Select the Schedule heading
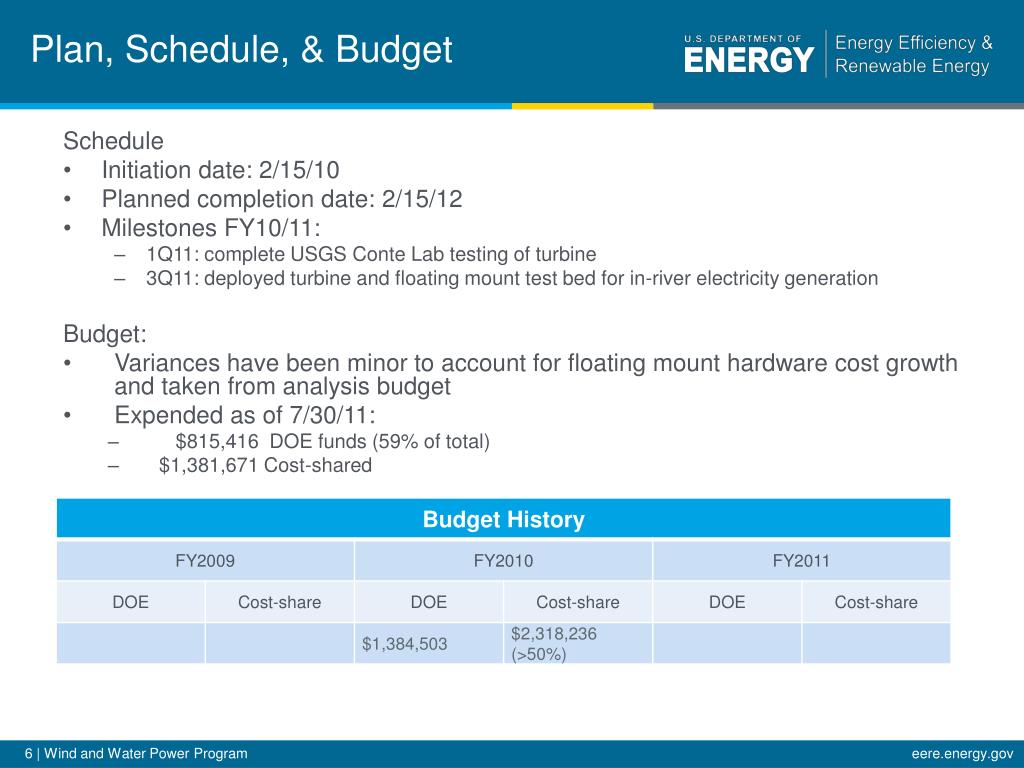This screenshot has width=1024, height=768. tap(113, 141)
